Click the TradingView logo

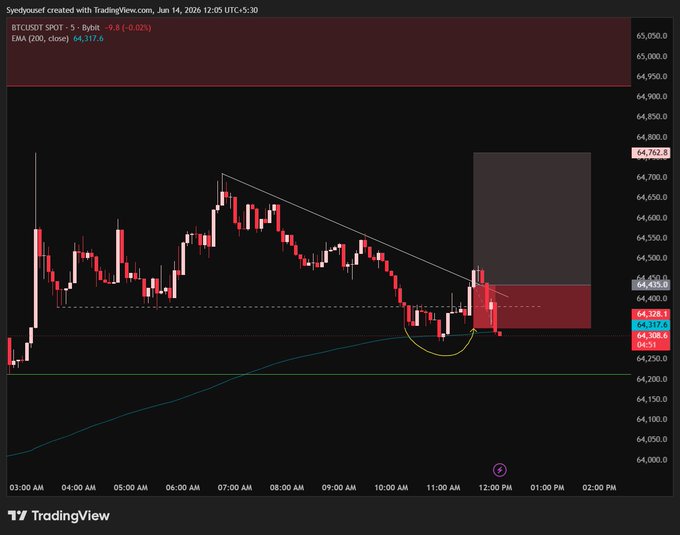59,515
